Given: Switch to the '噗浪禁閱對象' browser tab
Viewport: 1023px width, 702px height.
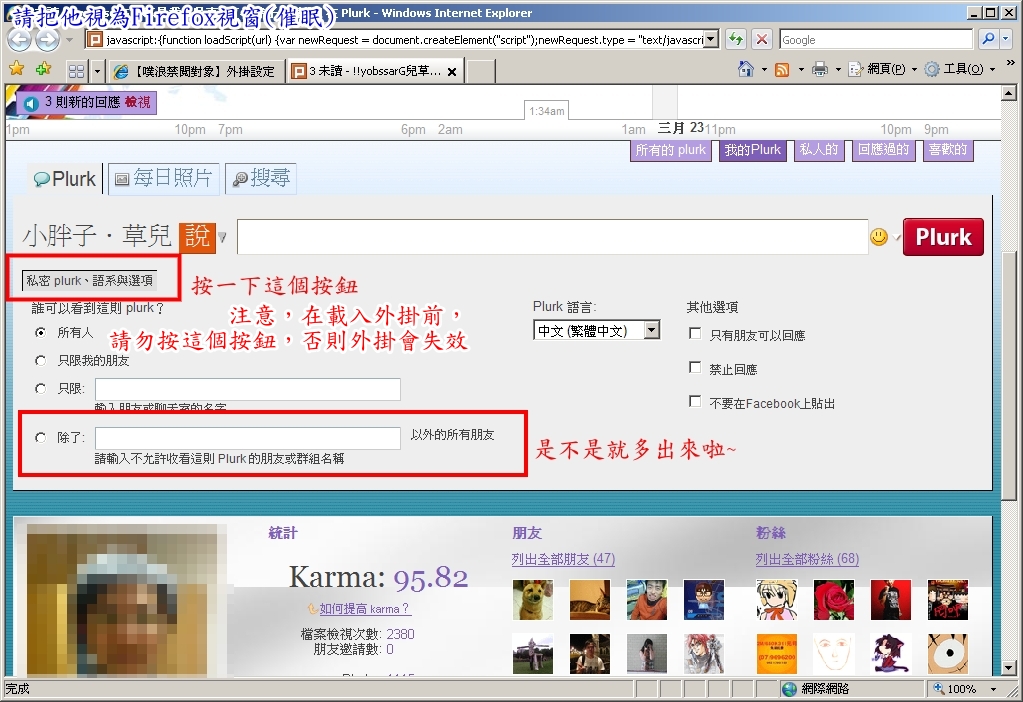Looking at the screenshot, I should tap(195, 71).
